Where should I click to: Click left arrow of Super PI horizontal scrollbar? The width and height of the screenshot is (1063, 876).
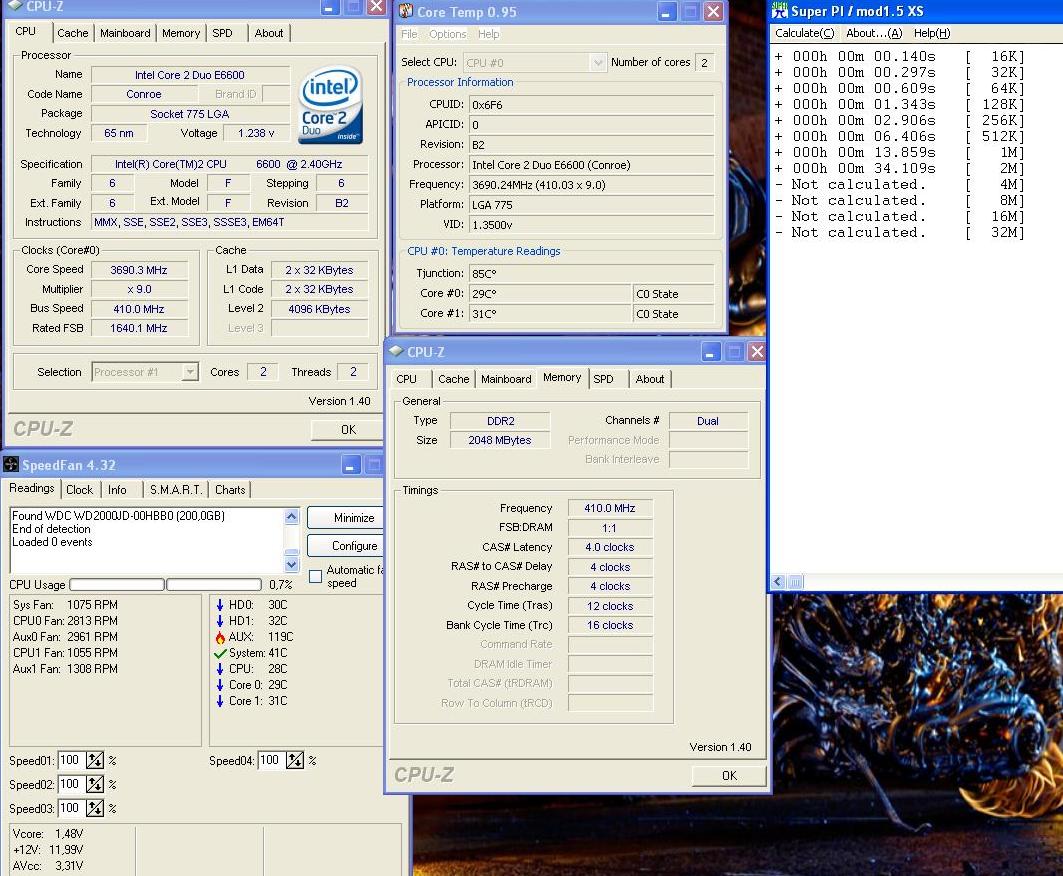click(x=778, y=582)
